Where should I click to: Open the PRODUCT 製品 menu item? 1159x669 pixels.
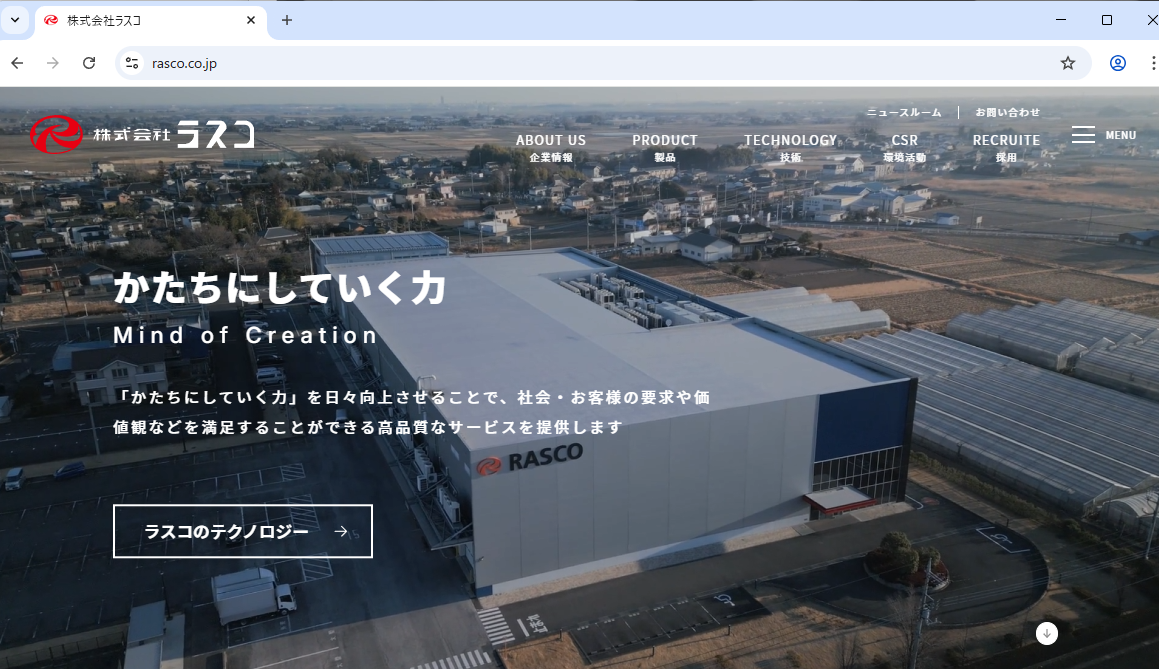click(664, 146)
